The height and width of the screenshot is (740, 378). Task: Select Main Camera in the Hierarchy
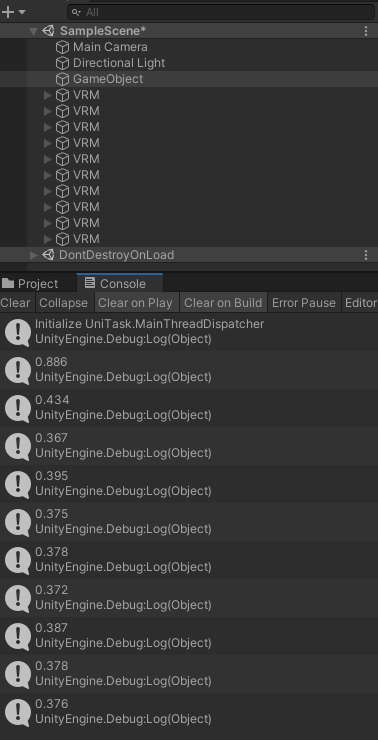pyautogui.click(x=110, y=47)
